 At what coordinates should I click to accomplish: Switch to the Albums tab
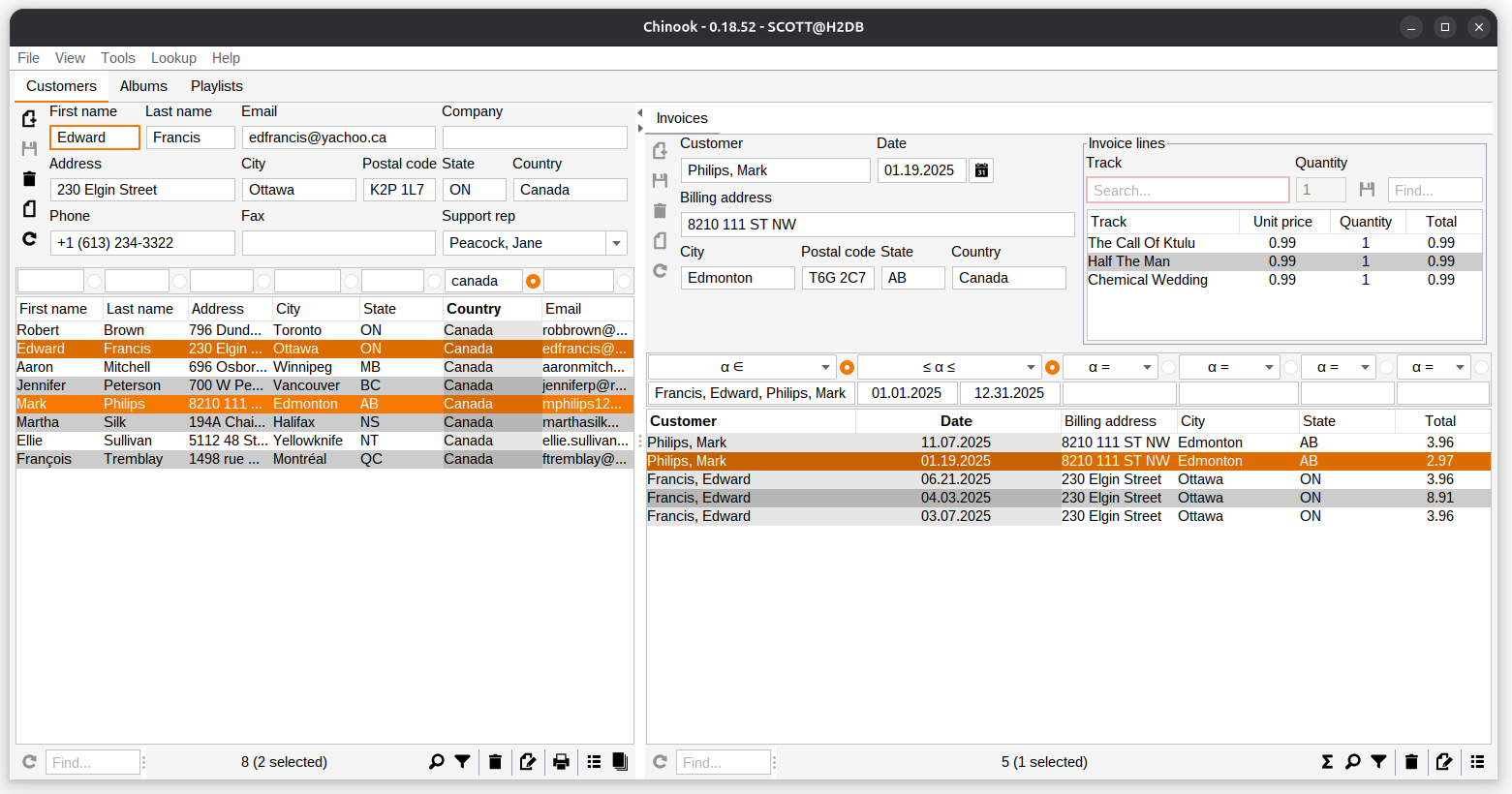click(x=143, y=86)
